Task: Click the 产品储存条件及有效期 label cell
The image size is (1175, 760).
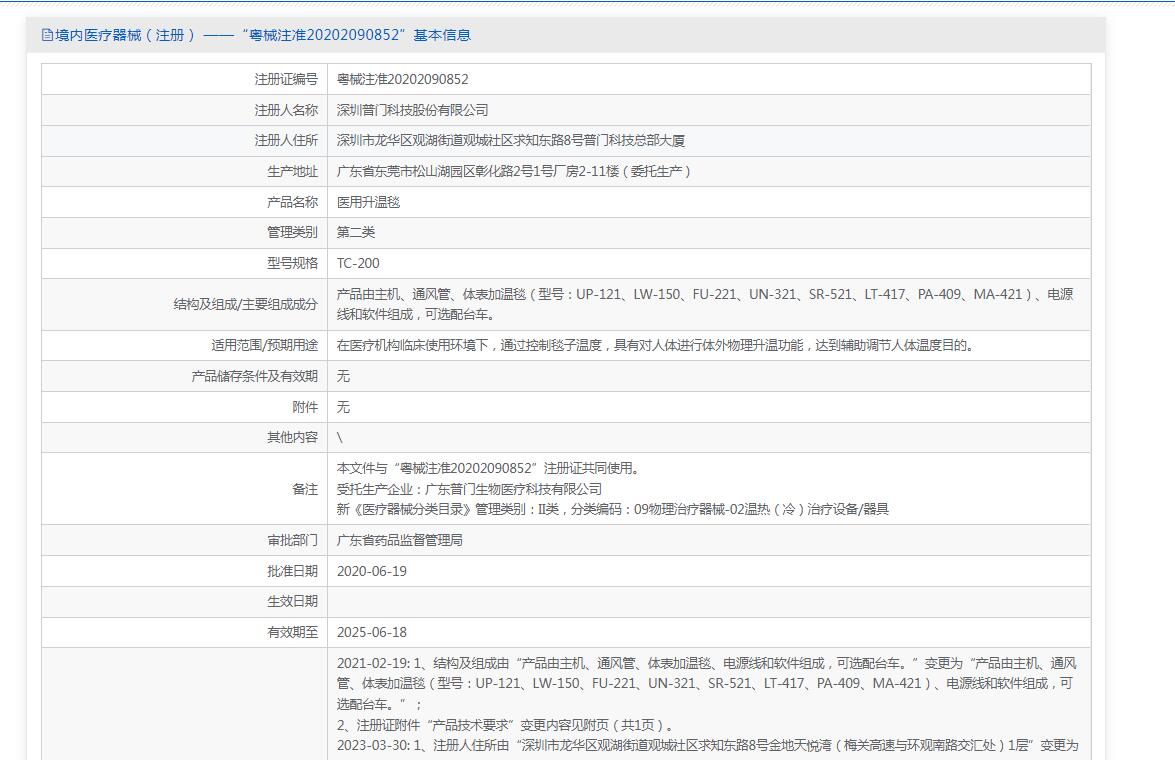Action: (x=254, y=376)
